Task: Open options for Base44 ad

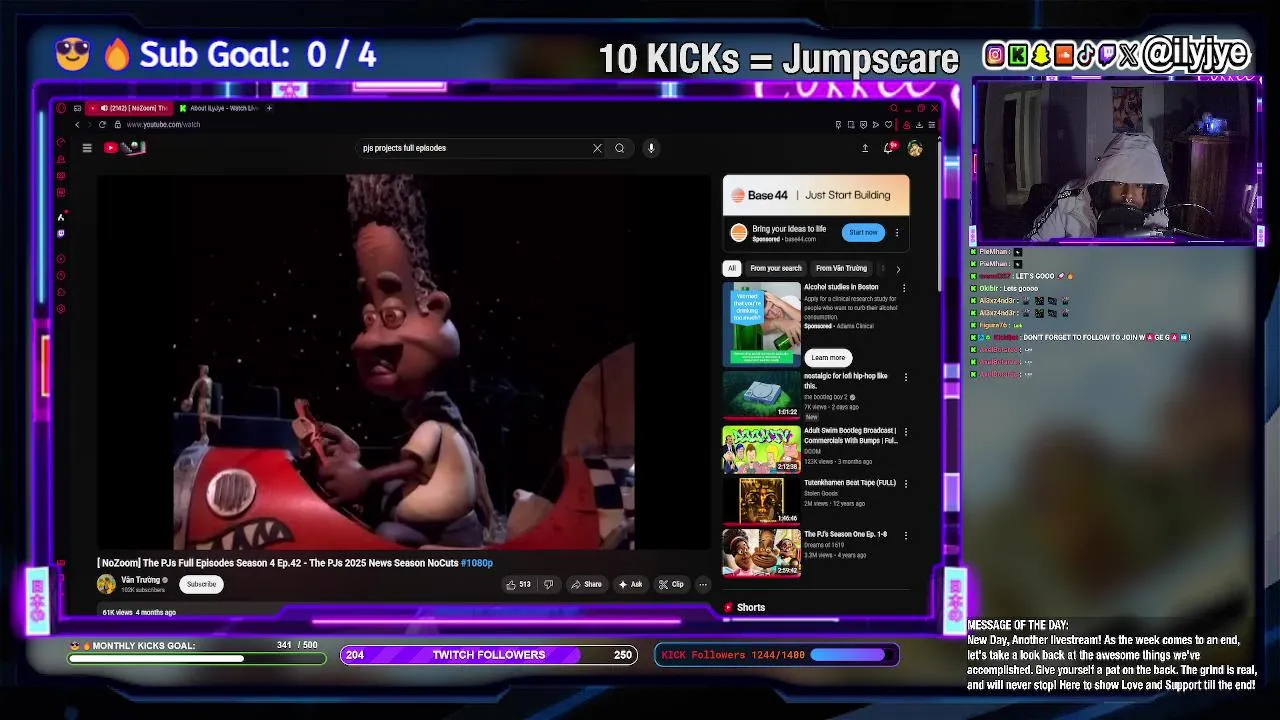Action: [x=897, y=233]
